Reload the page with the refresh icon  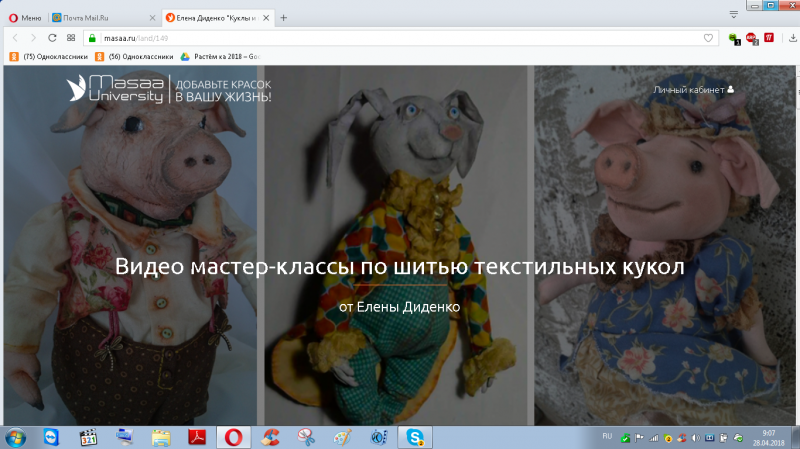[x=52, y=38]
